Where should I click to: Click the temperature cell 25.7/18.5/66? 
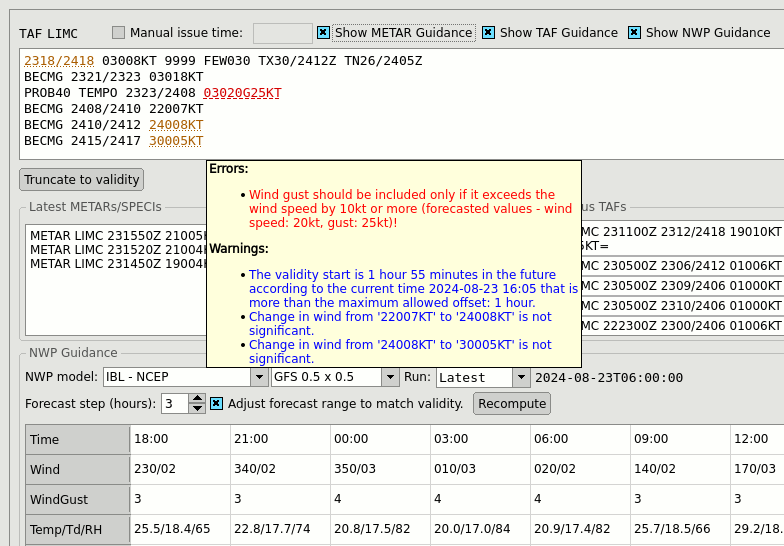tap(680, 529)
